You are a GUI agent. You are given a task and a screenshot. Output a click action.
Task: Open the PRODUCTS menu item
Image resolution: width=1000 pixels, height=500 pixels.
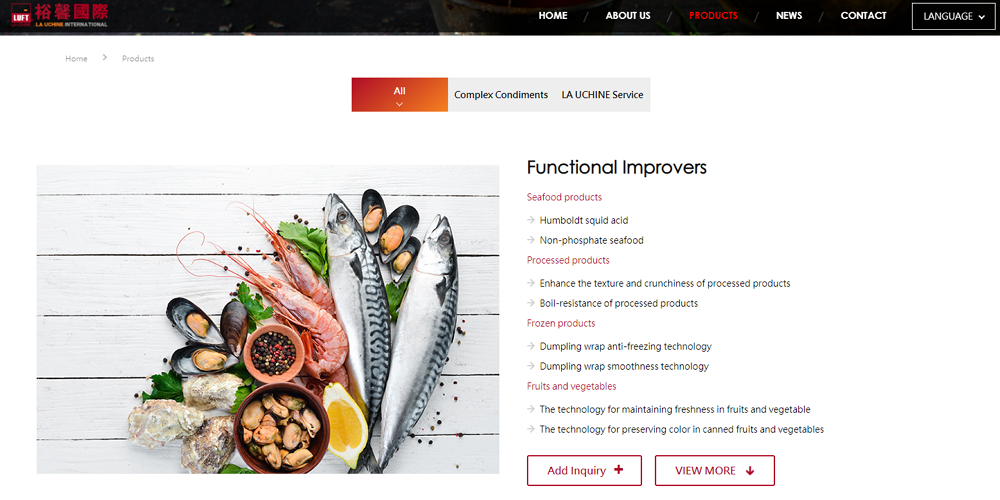point(713,16)
